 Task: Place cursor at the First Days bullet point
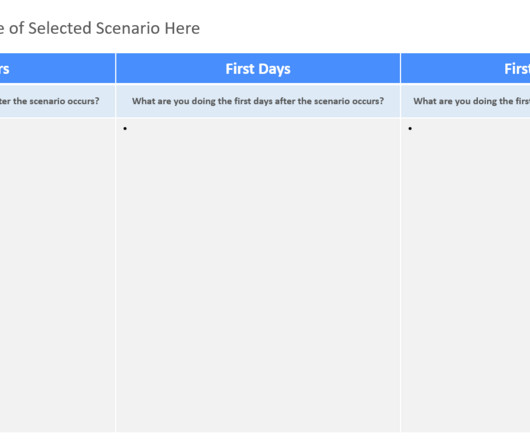click(x=125, y=128)
